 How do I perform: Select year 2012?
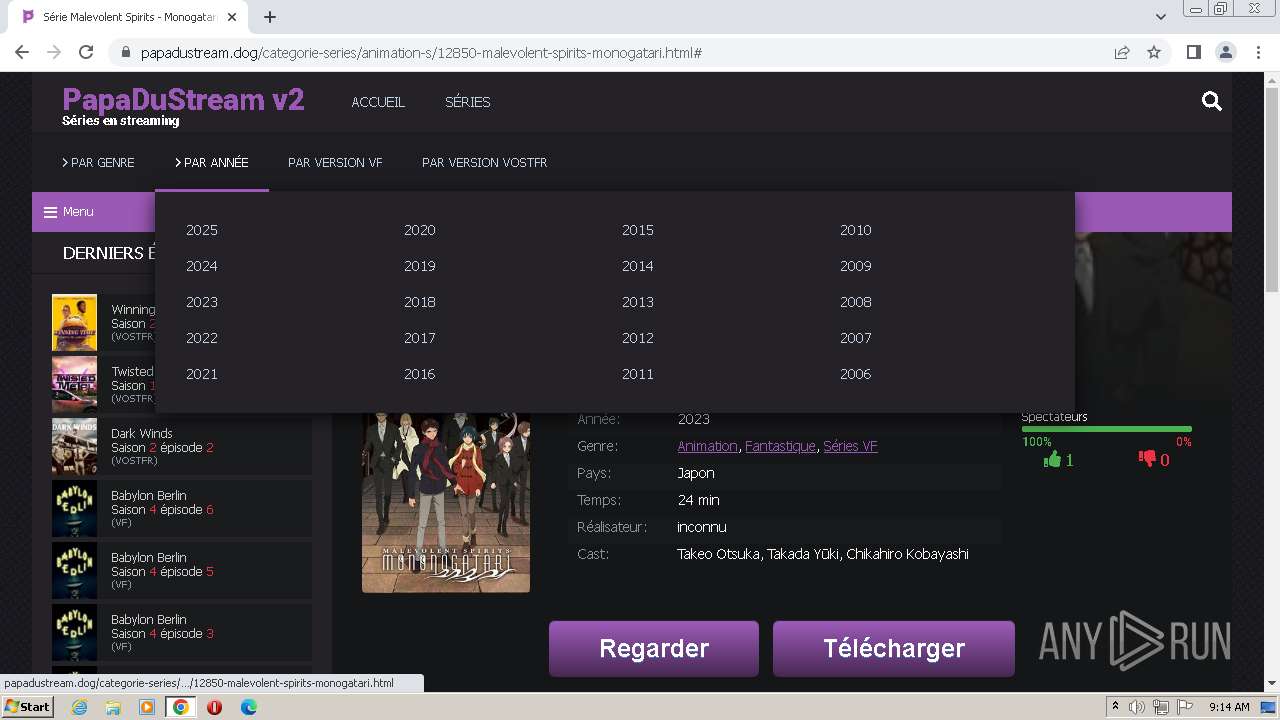coord(637,338)
